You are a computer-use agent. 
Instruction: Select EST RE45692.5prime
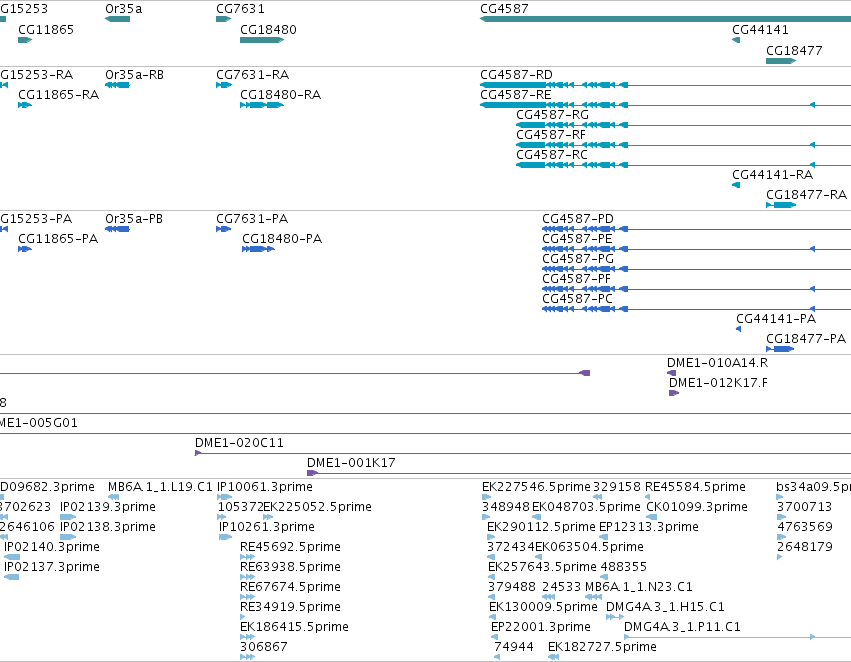pyautogui.click(x=247, y=557)
